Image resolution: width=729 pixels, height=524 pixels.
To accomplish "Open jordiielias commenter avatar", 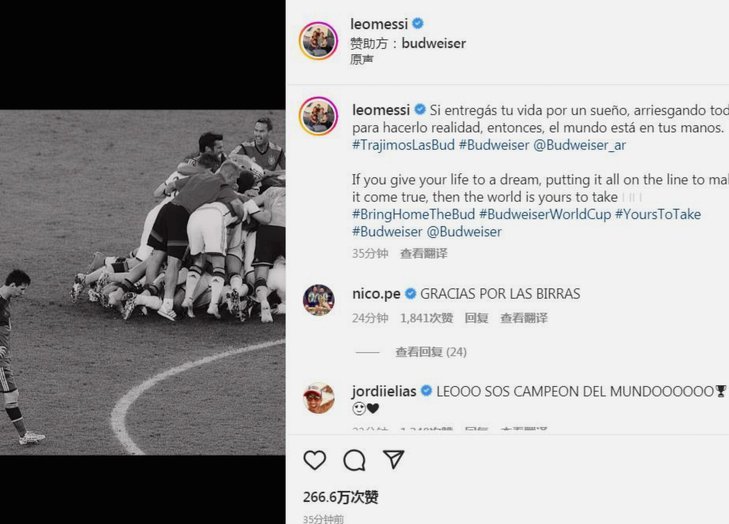I will (318, 398).
